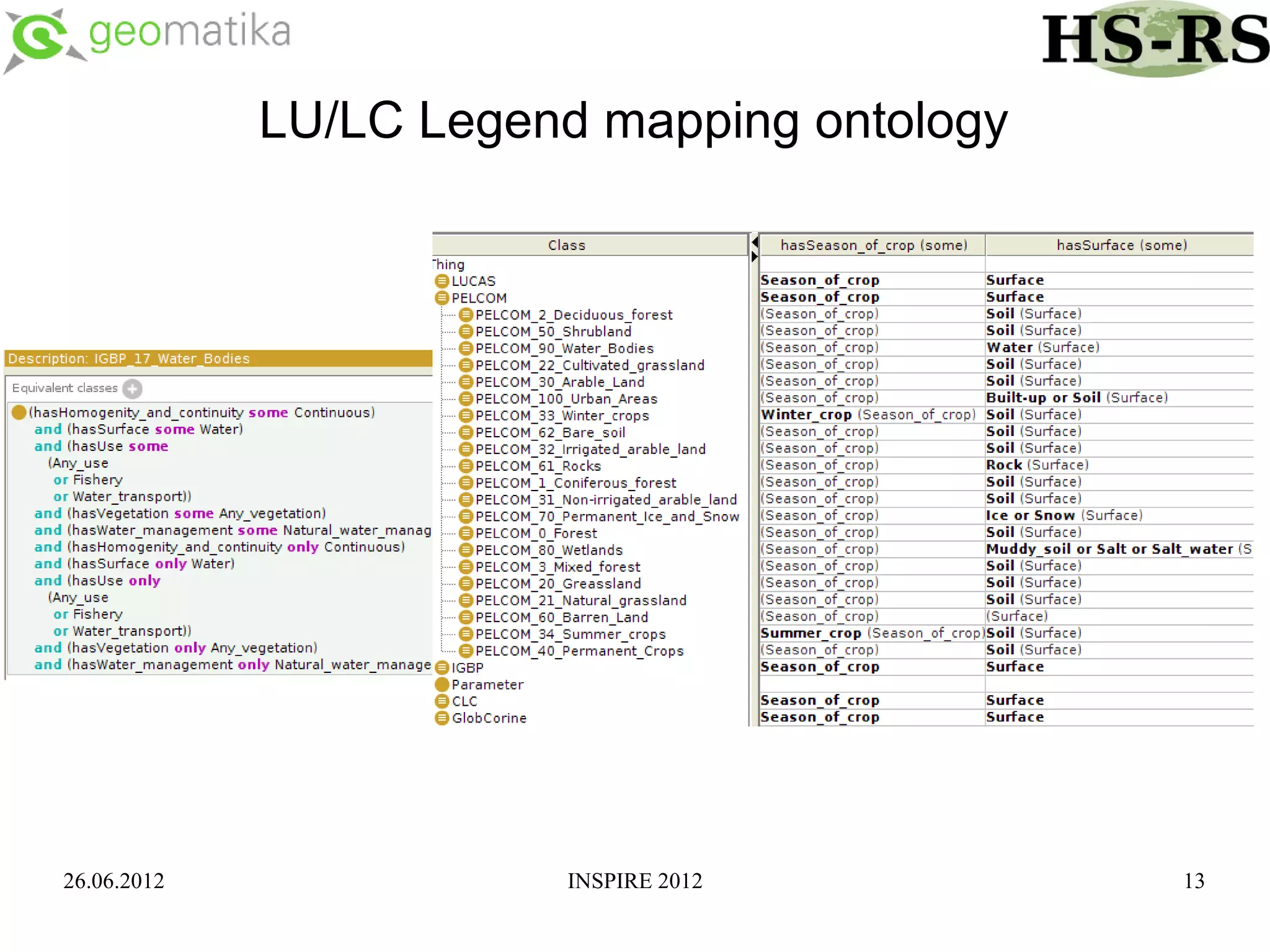
Task: Select PELCOM_34_Summer_crops in the tree
Action: pos(571,634)
